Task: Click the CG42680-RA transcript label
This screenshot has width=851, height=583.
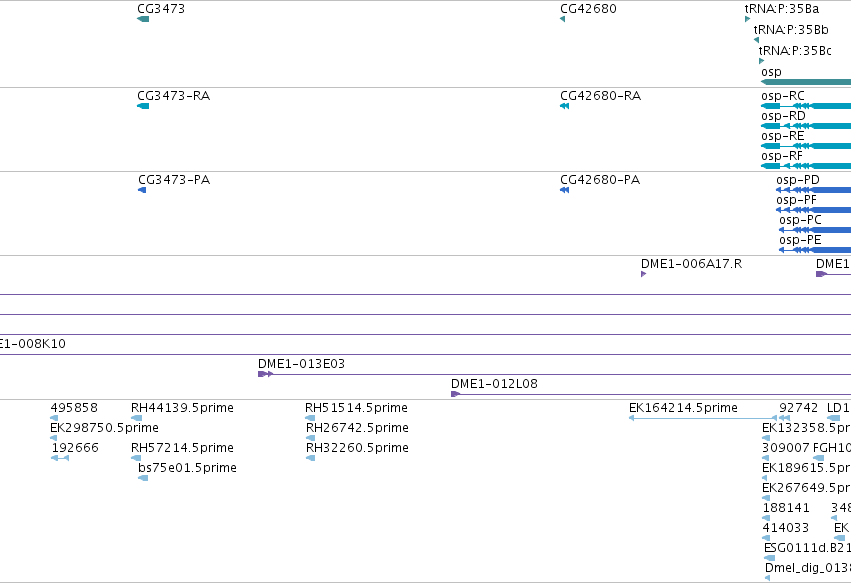Action: (x=601, y=96)
